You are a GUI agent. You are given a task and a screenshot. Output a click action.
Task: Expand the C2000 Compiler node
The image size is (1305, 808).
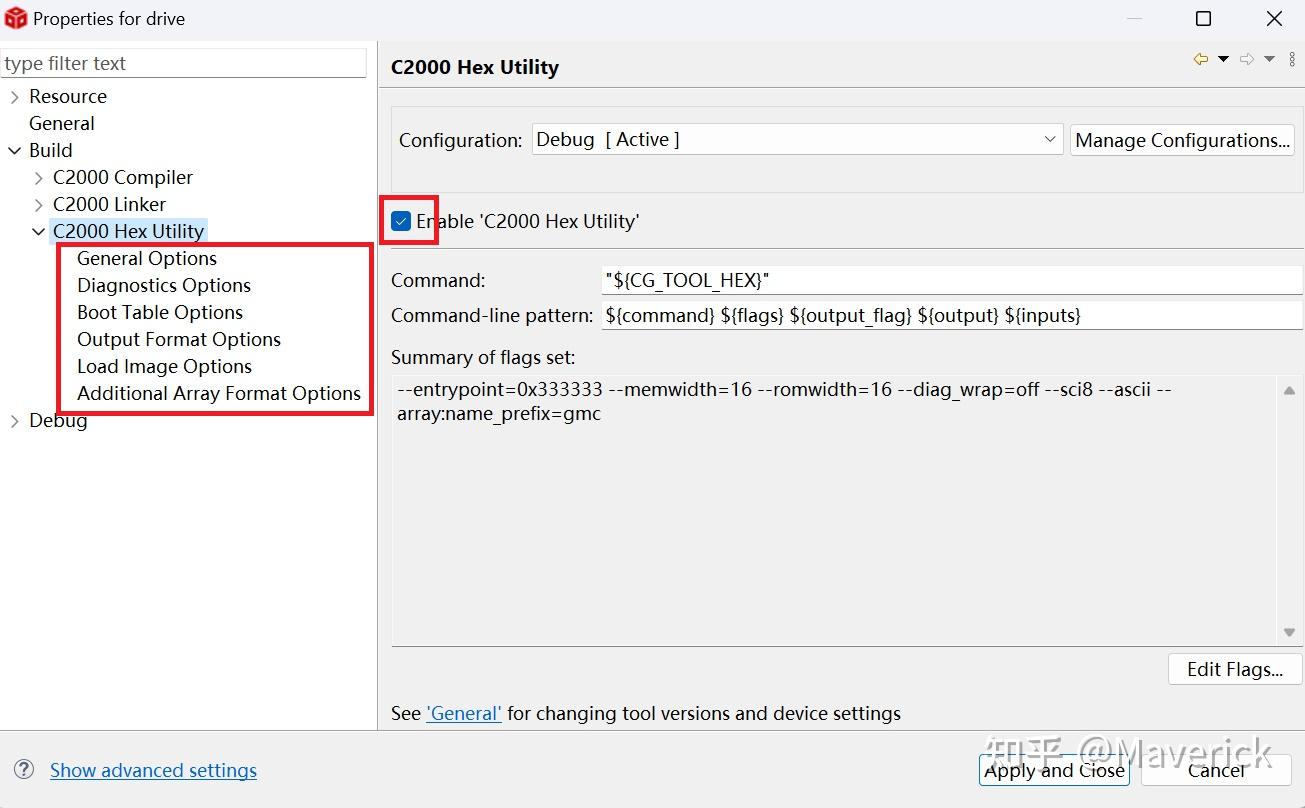pyautogui.click(x=39, y=178)
